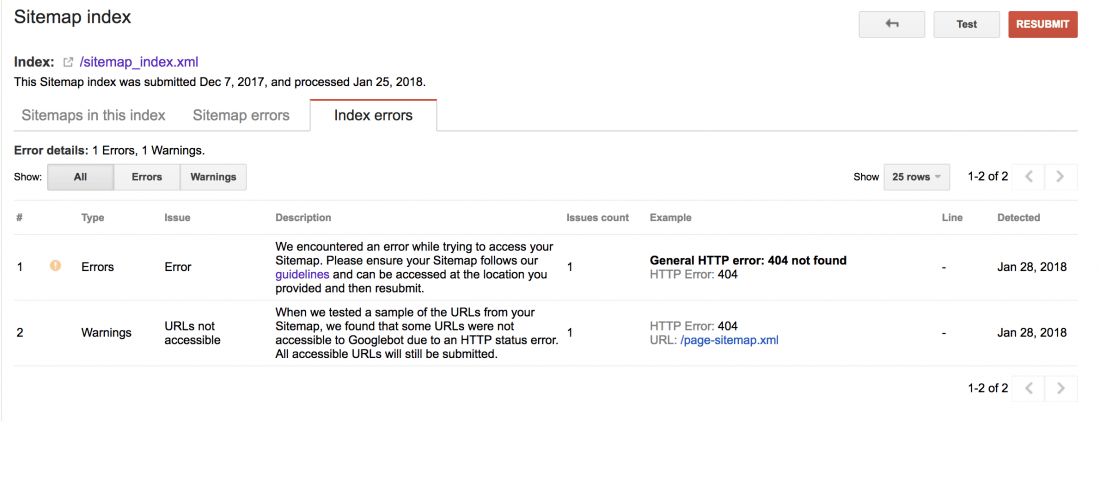
Task: Open the /page-sitemap.xml URL link
Action: [x=730, y=340]
